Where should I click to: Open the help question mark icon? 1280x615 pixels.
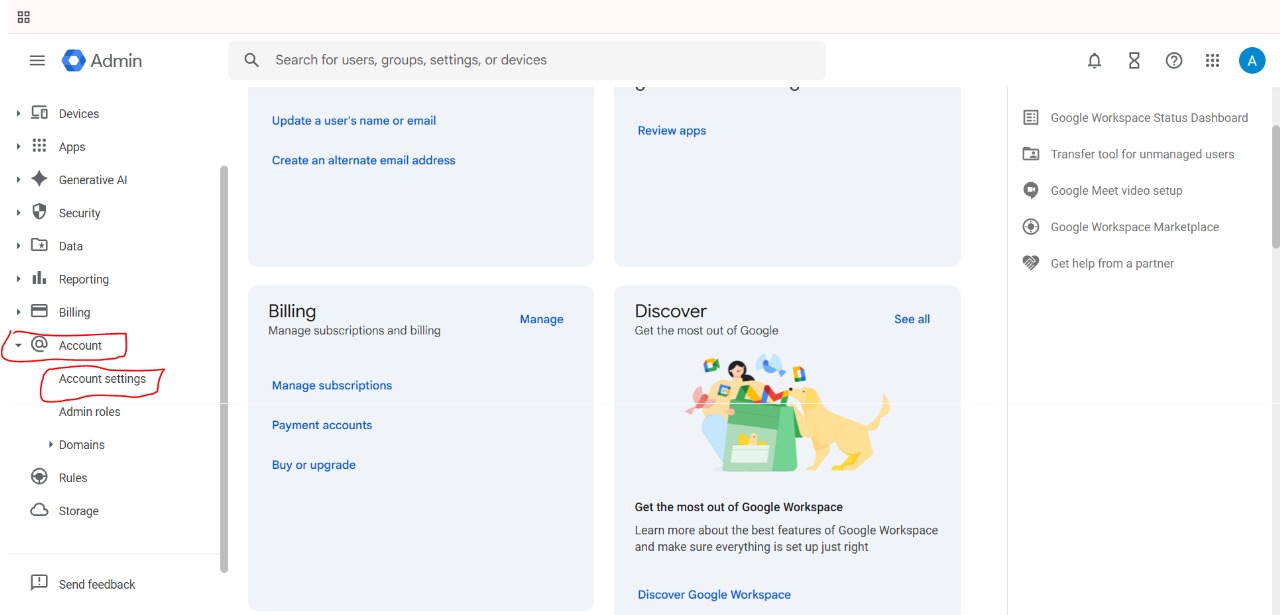[x=1174, y=60]
